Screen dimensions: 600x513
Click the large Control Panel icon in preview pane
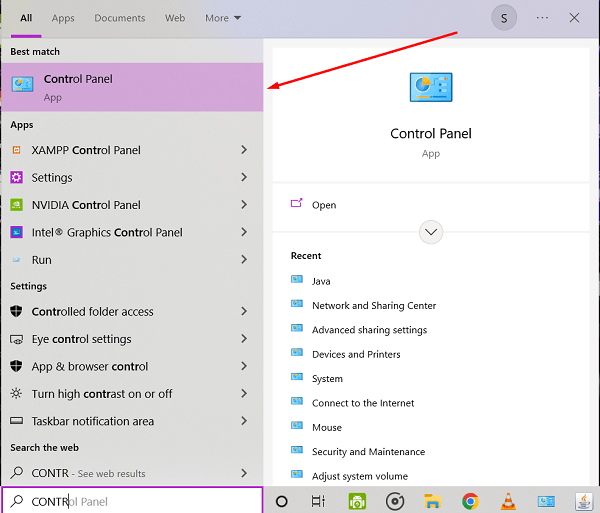[431, 87]
